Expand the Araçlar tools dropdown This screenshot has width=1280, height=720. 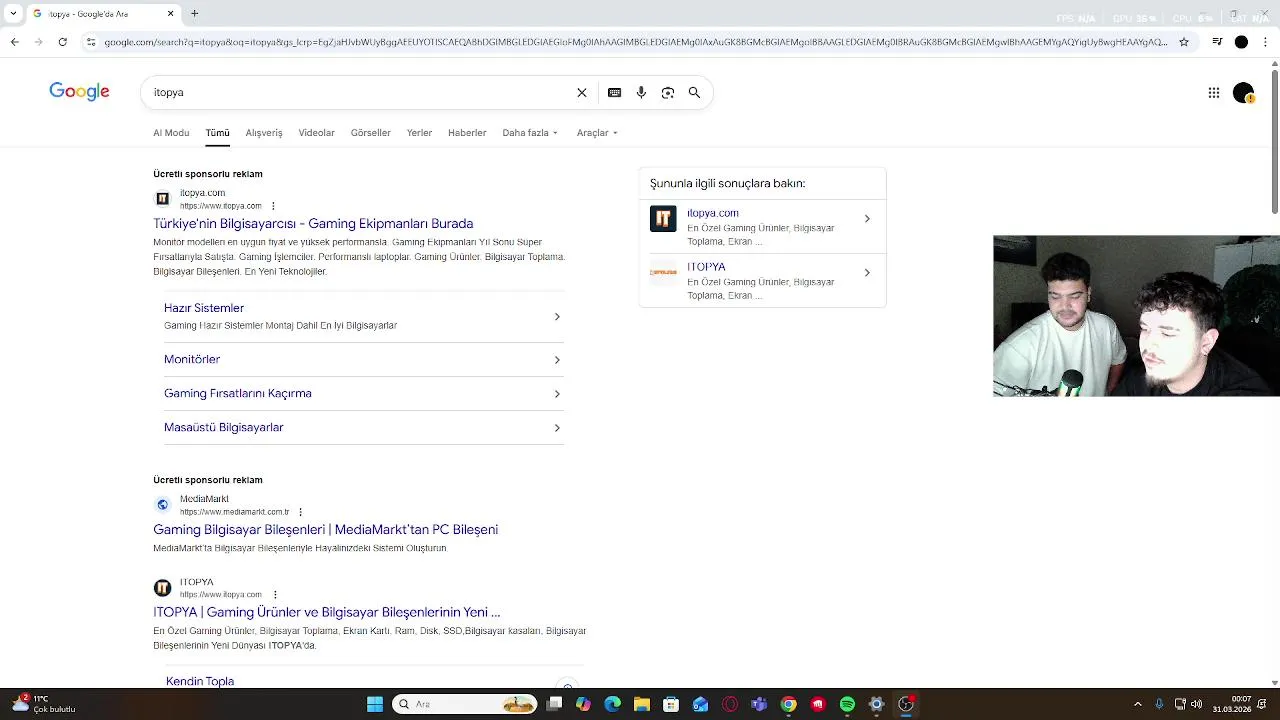point(597,133)
